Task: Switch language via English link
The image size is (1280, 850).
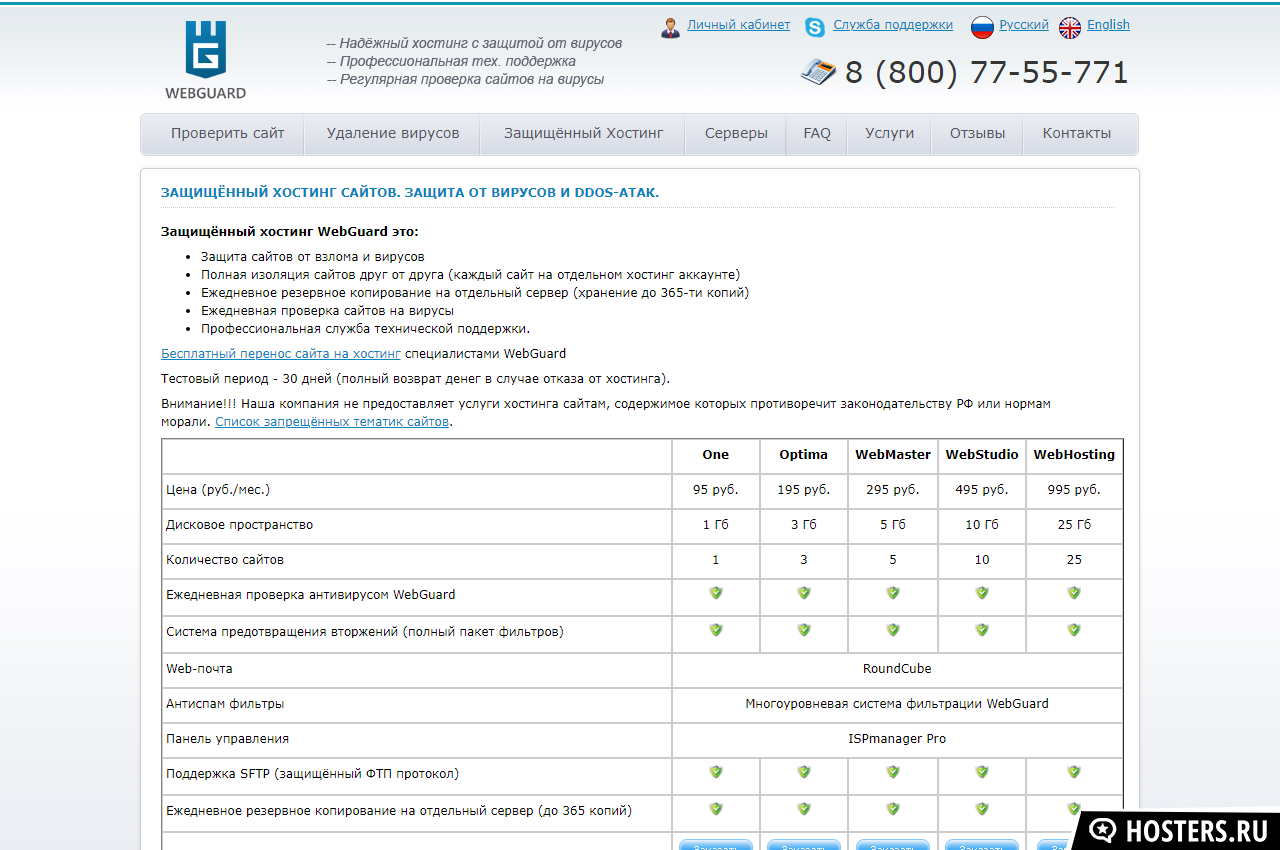Action: click(x=1108, y=25)
